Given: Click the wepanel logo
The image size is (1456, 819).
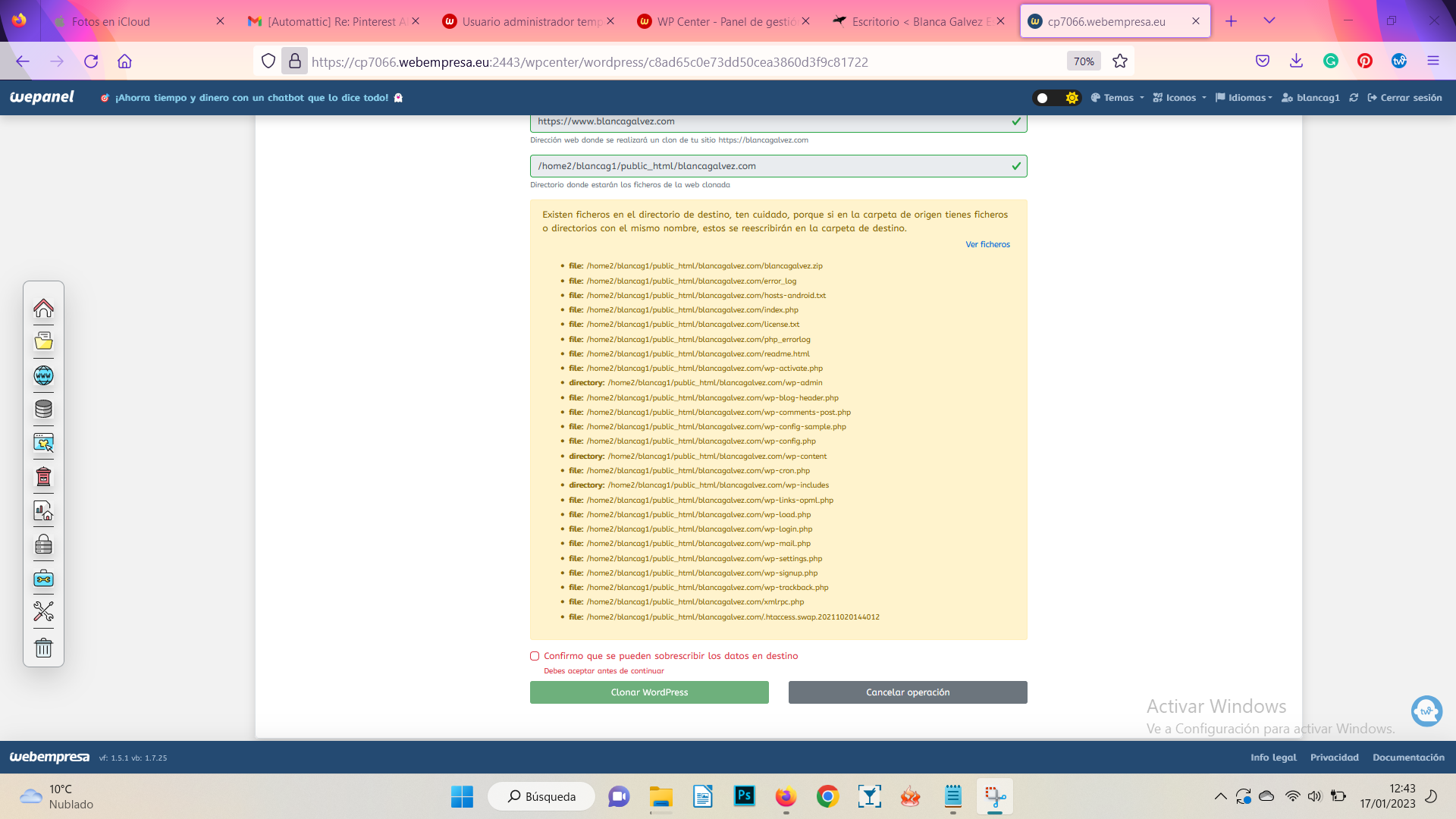Looking at the screenshot, I should pyautogui.click(x=42, y=97).
